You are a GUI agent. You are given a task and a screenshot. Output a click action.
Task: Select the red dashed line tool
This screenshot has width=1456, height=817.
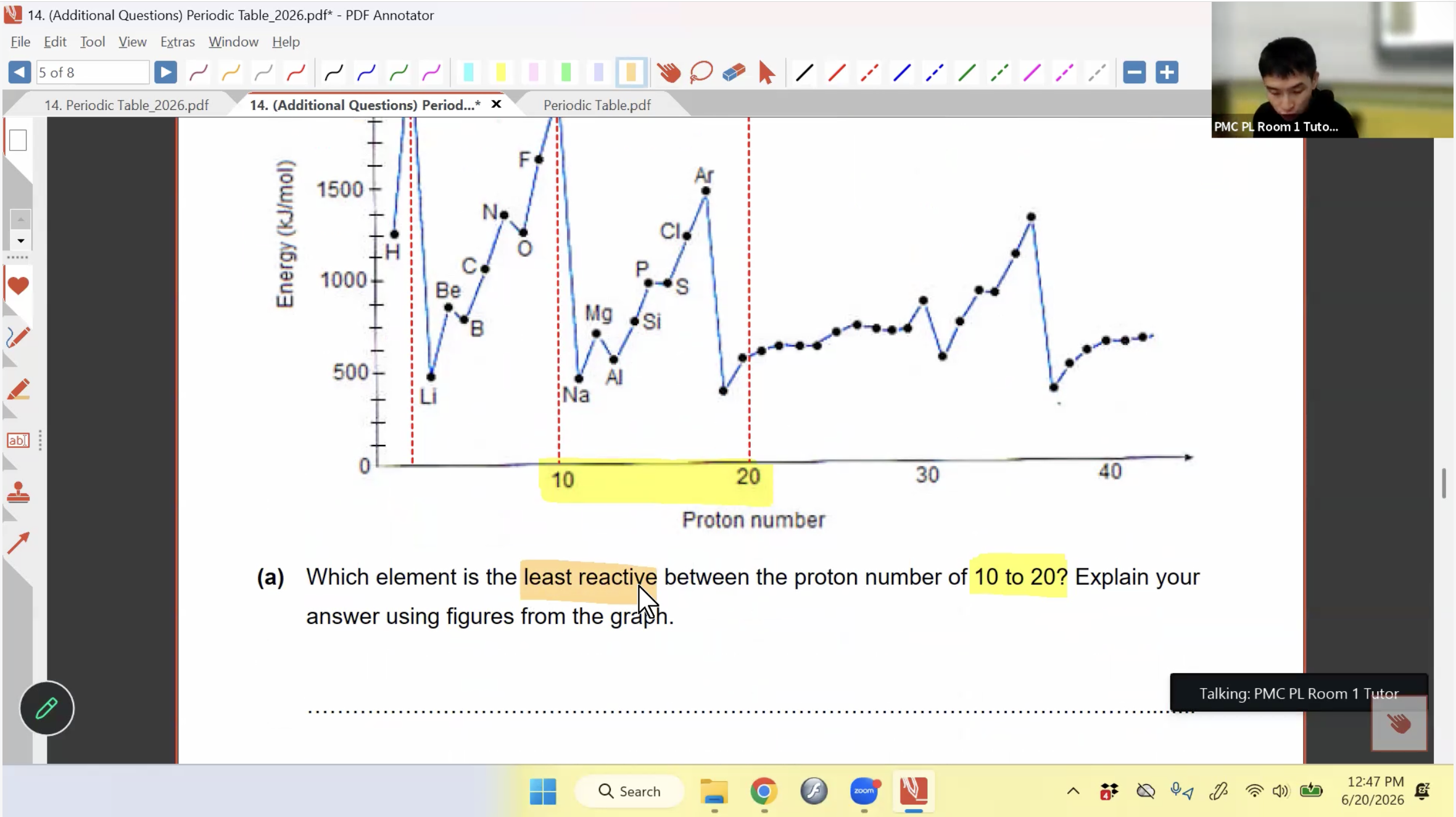click(870, 73)
